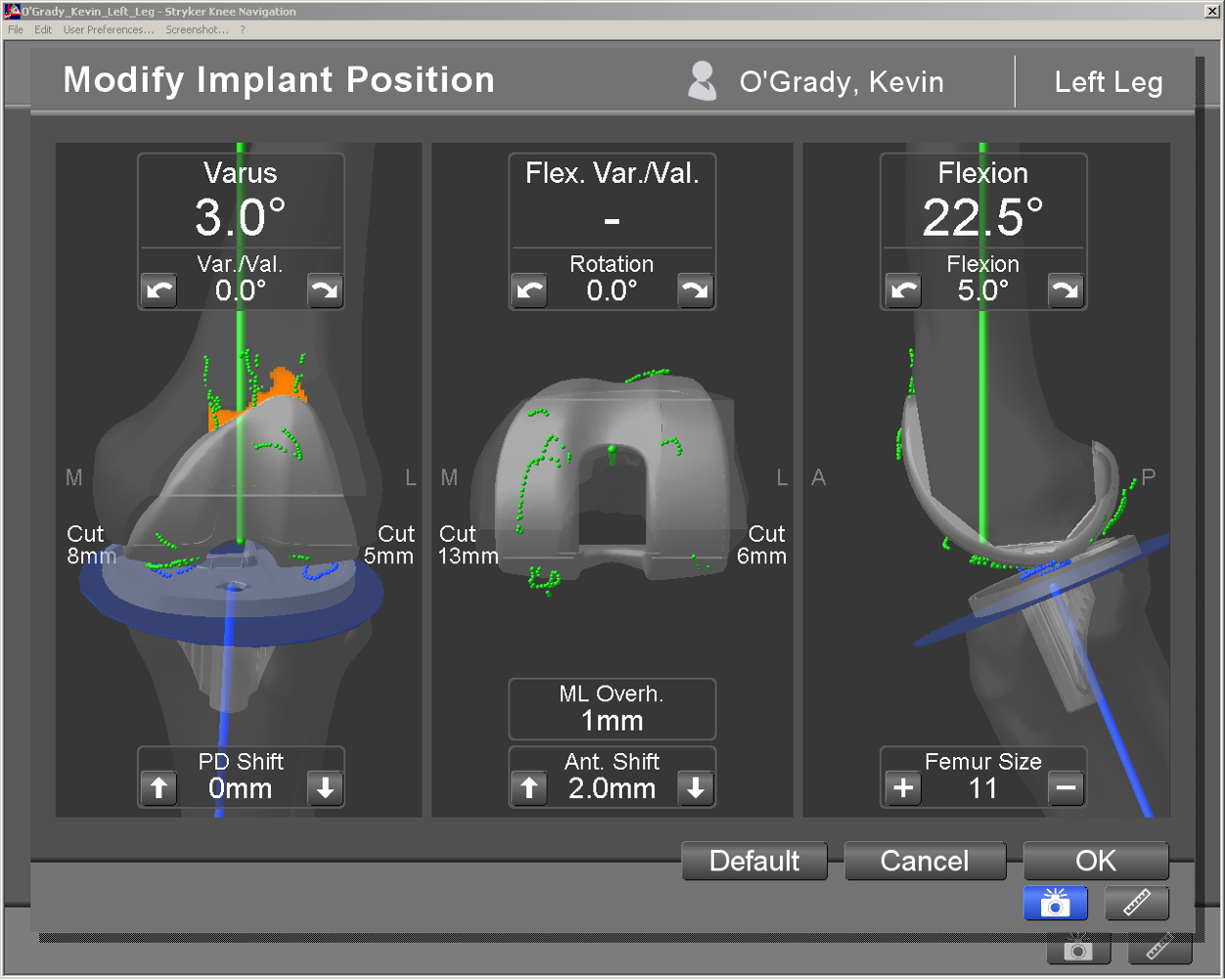Decrease Femur Size with minus button
The height and width of the screenshot is (980, 1225).
[x=1066, y=788]
